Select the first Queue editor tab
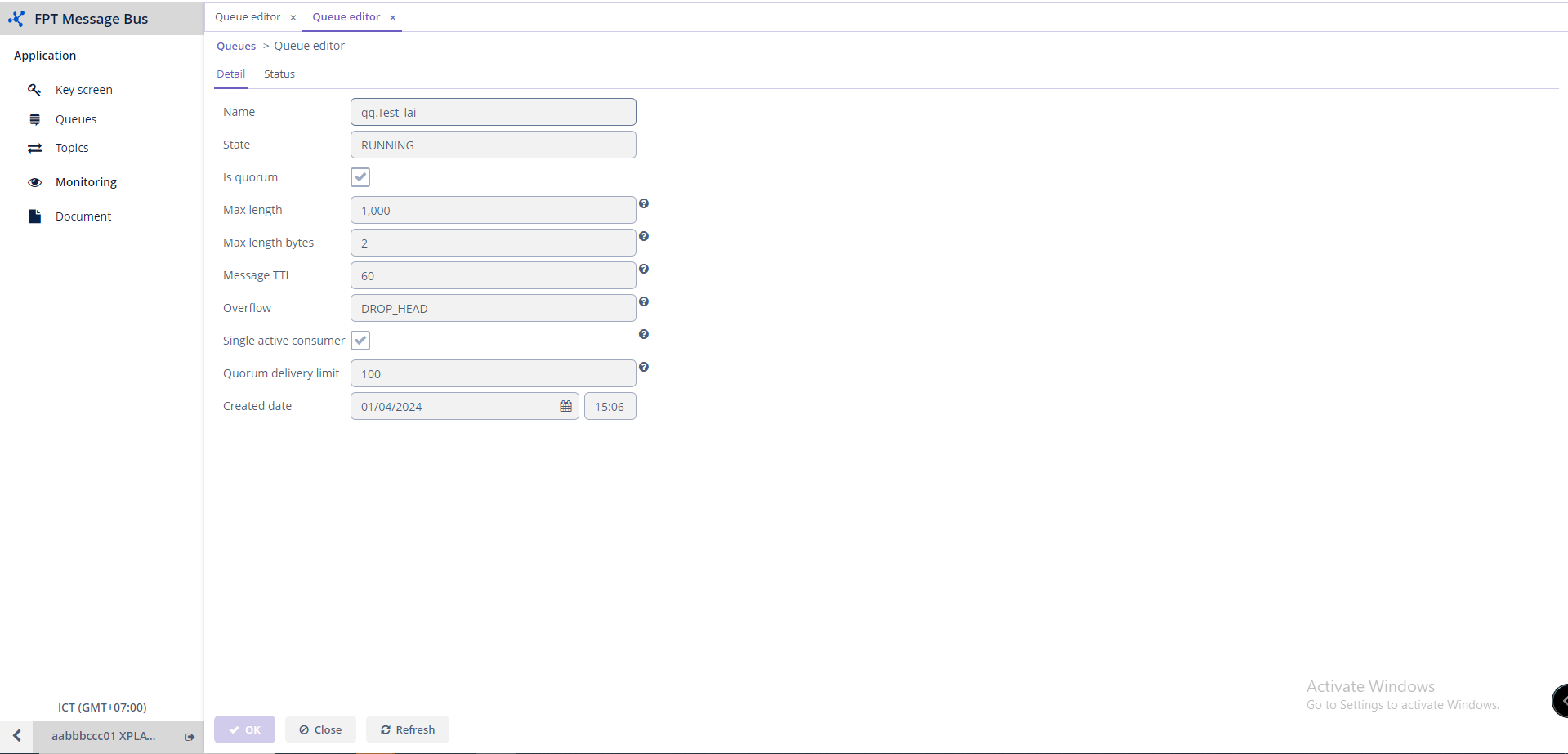Screen dimensions: 1568x754 coord(248,17)
